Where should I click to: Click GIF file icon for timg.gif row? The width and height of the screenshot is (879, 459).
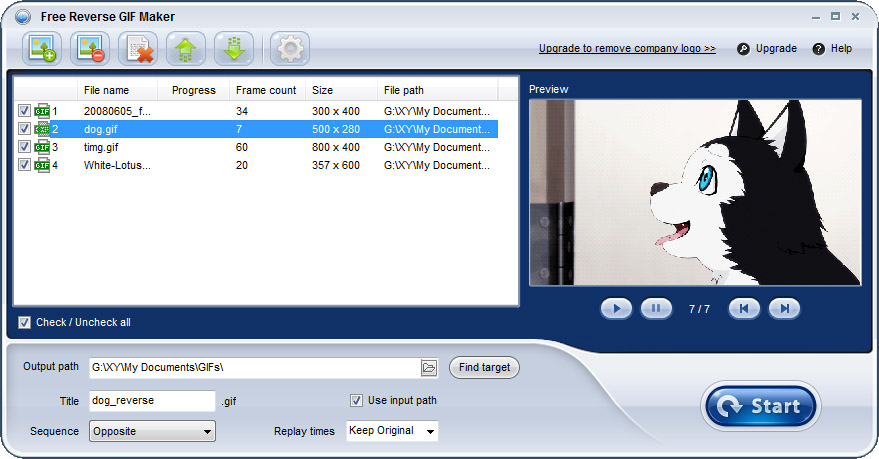point(42,147)
